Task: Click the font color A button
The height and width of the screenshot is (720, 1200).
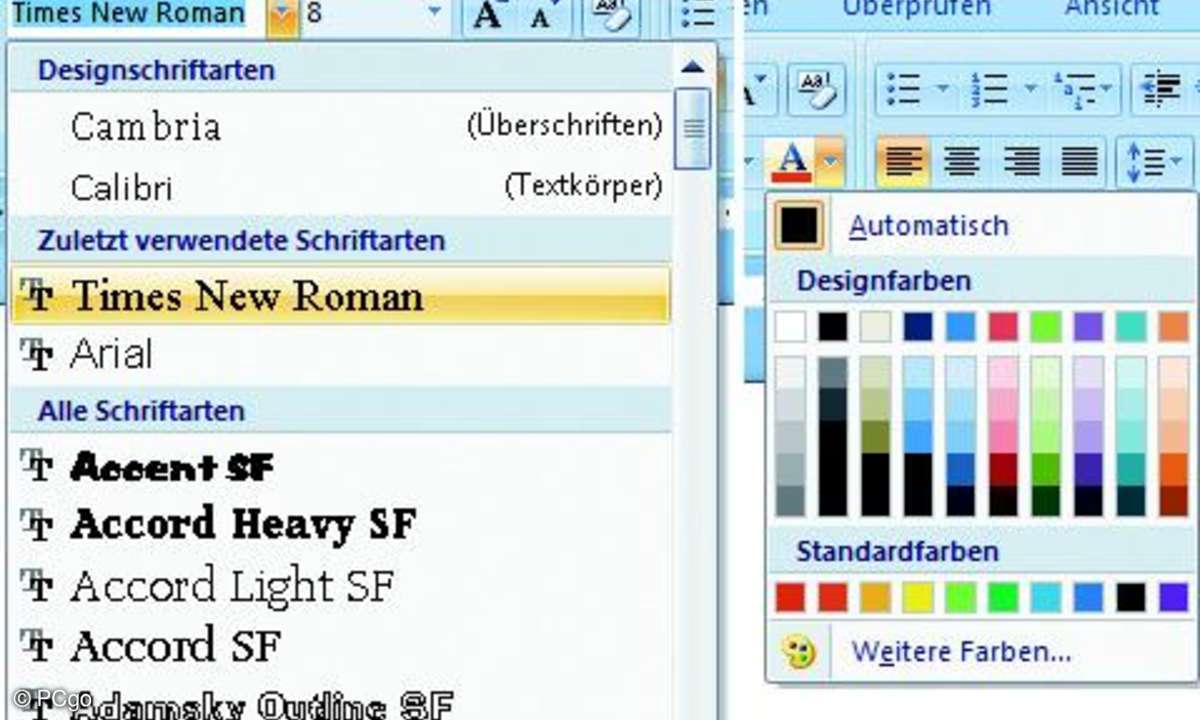Action: pyautogui.click(x=792, y=160)
